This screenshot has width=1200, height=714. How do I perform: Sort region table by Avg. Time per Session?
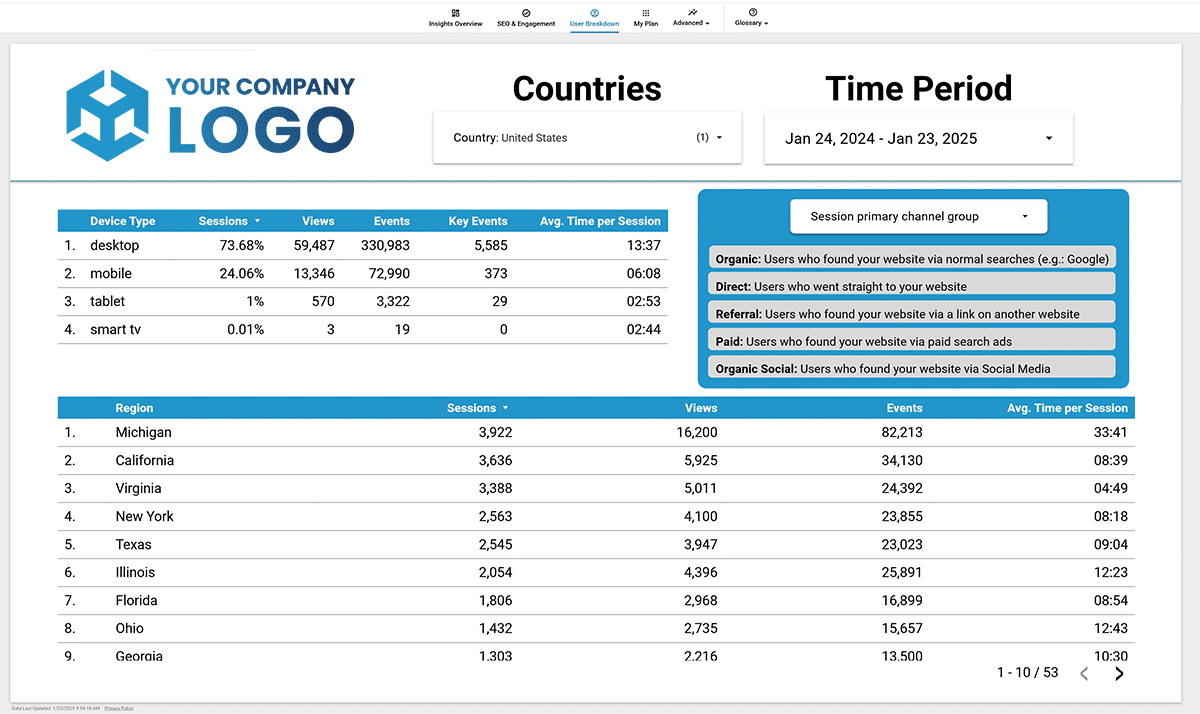click(1067, 408)
